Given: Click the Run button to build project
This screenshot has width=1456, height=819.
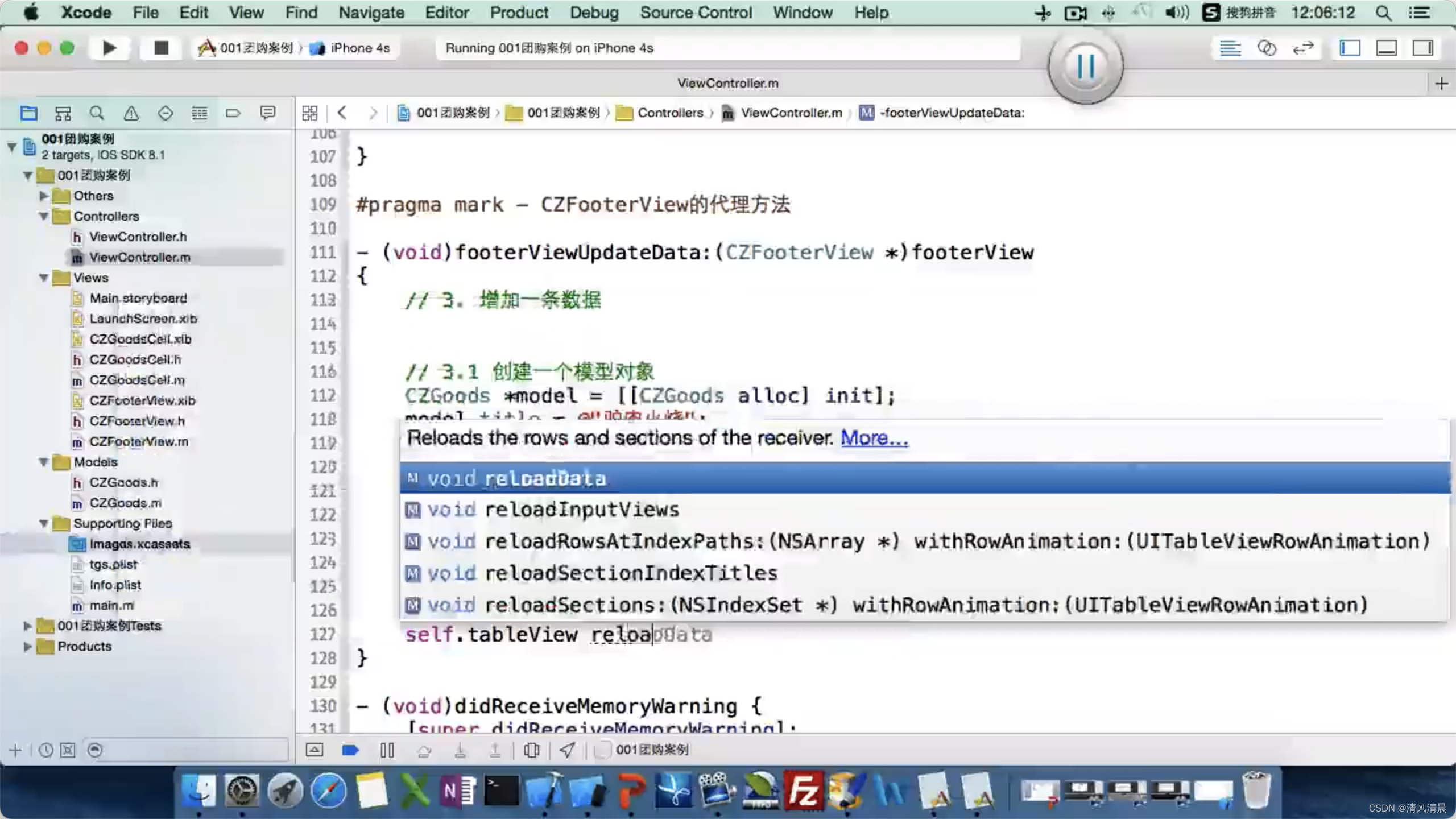Looking at the screenshot, I should coord(109,47).
